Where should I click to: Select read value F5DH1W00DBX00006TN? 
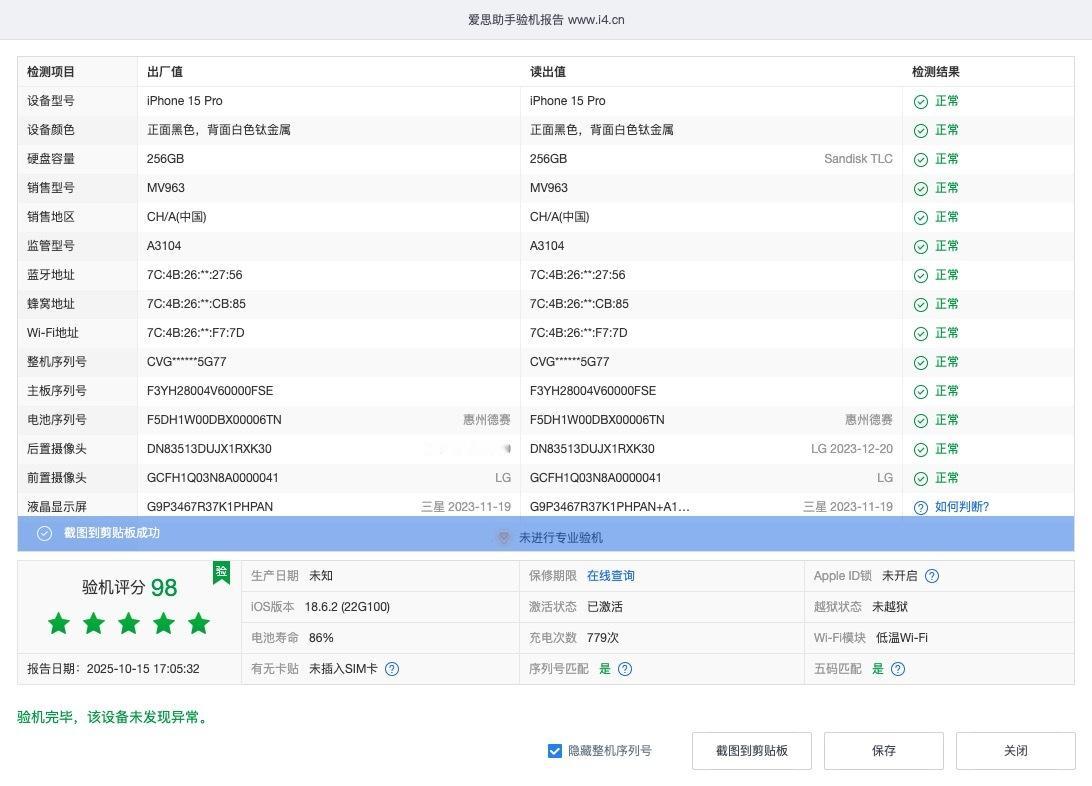[597, 420]
